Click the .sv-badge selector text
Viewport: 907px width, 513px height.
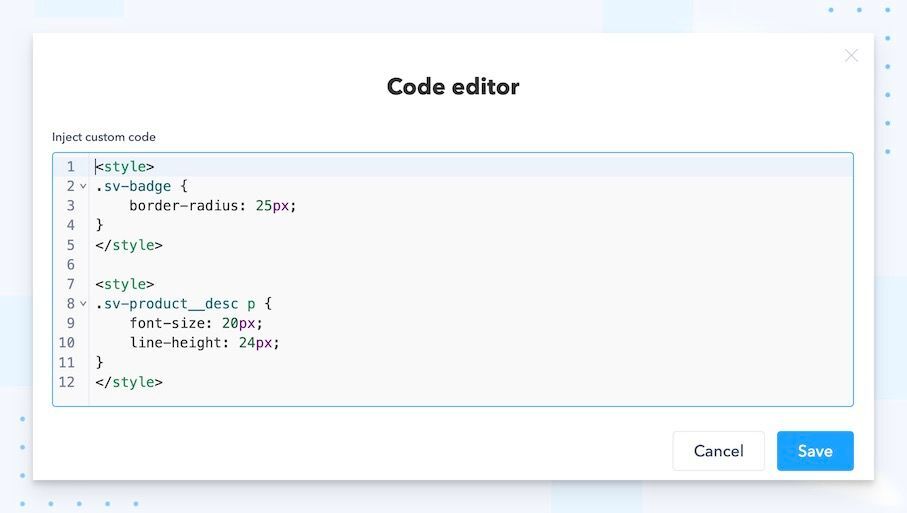(133, 187)
